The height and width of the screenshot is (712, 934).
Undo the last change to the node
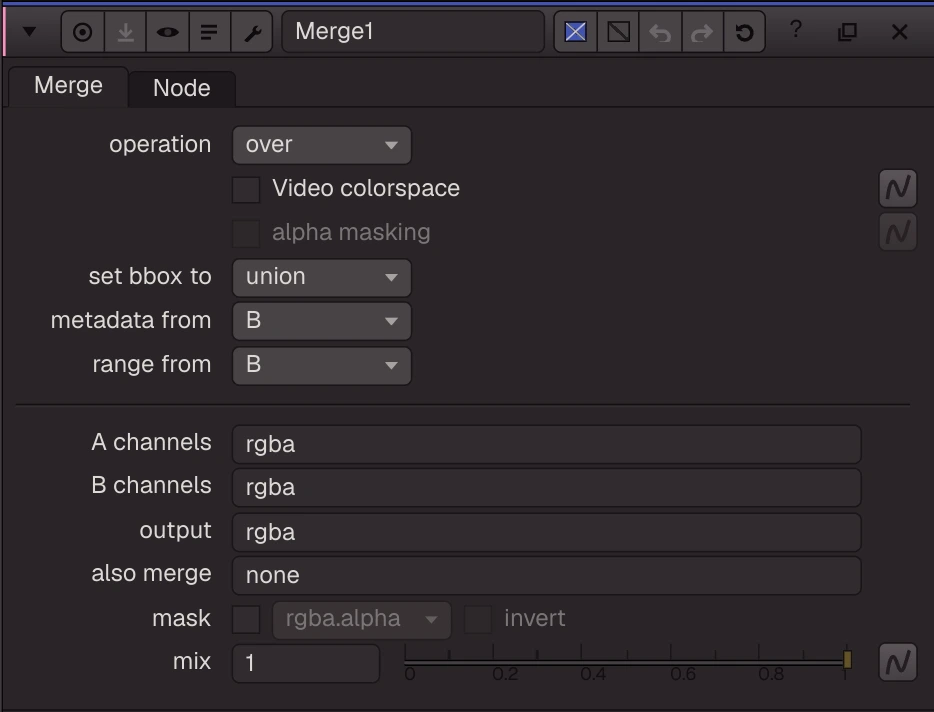pyautogui.click(x=660, y=32)
